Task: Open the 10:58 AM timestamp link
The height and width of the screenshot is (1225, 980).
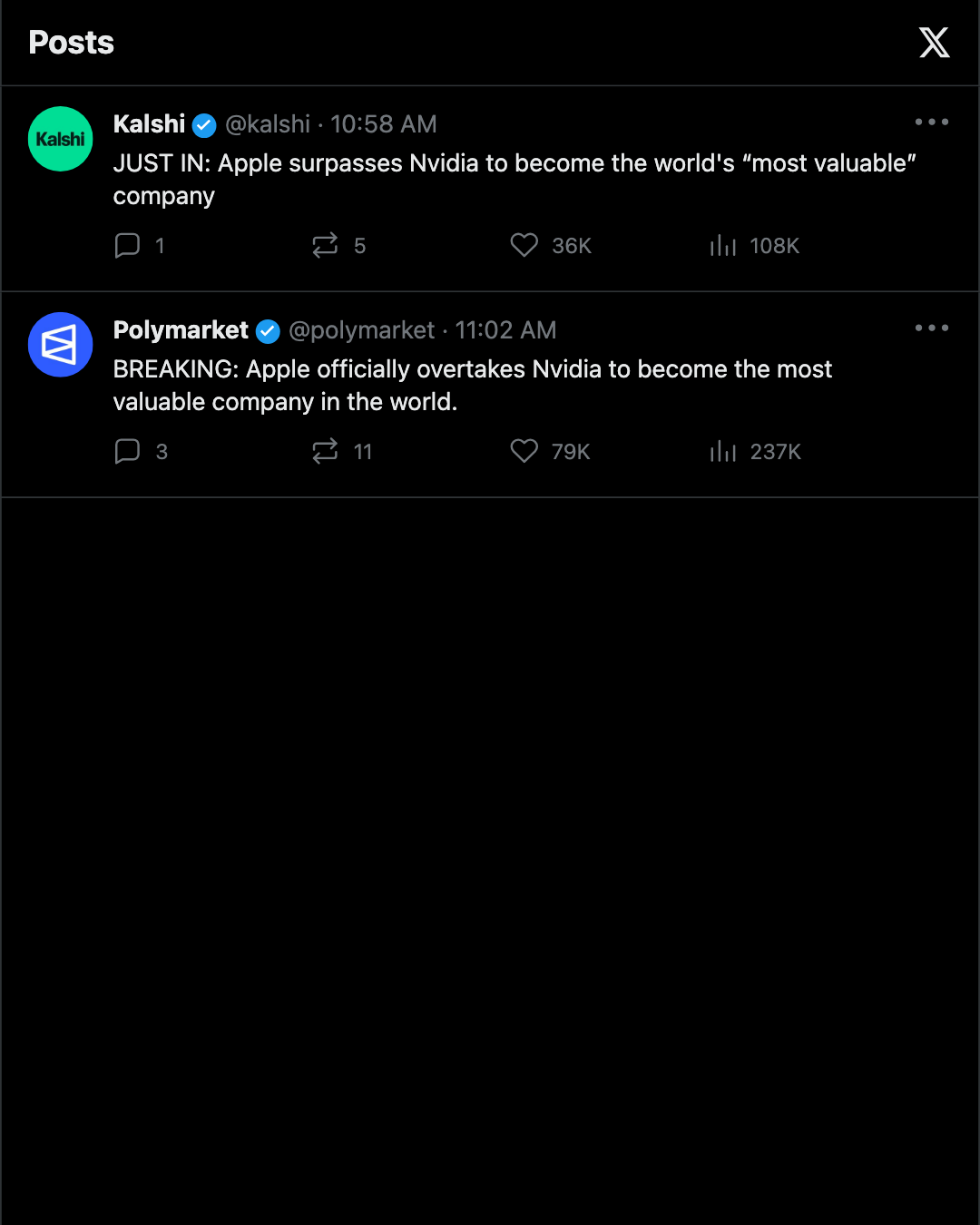Action: 384,124
